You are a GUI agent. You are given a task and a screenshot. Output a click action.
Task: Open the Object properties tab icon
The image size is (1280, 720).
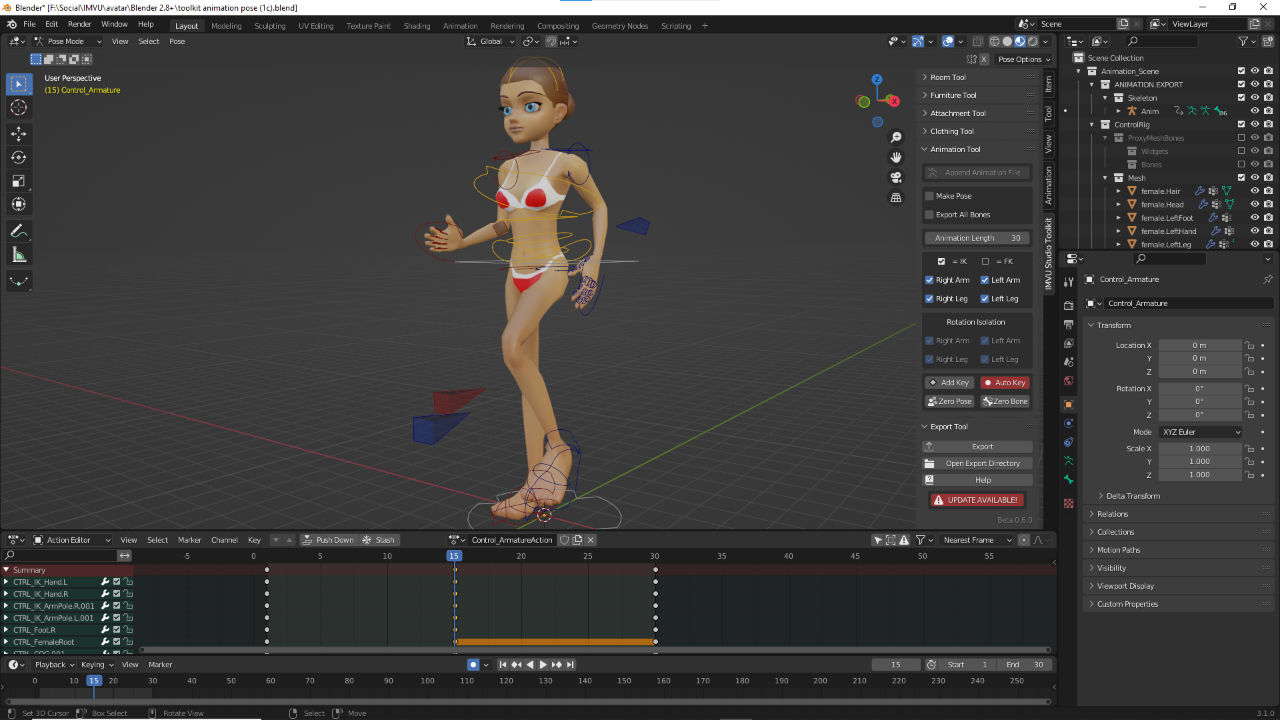pyautogui.click(x=1068, y=404)
